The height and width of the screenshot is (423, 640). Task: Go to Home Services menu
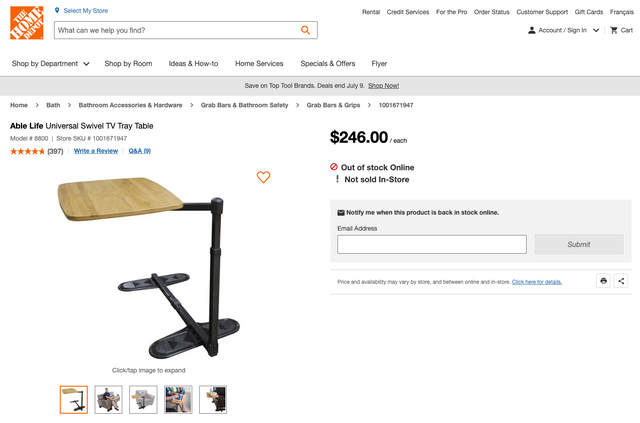tap(259, 64)
